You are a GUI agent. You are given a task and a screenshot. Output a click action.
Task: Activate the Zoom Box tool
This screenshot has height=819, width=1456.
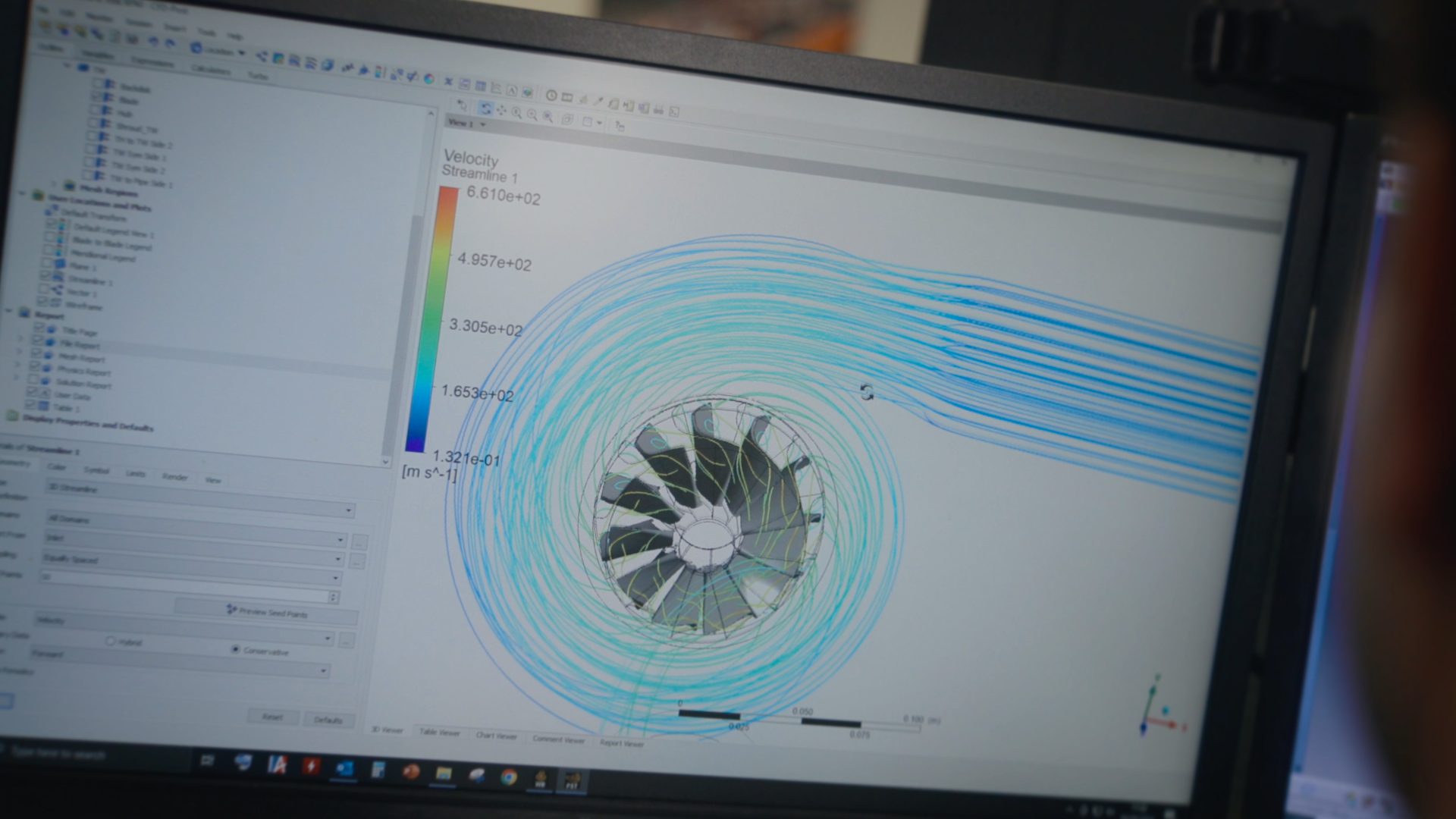point(532,115)
